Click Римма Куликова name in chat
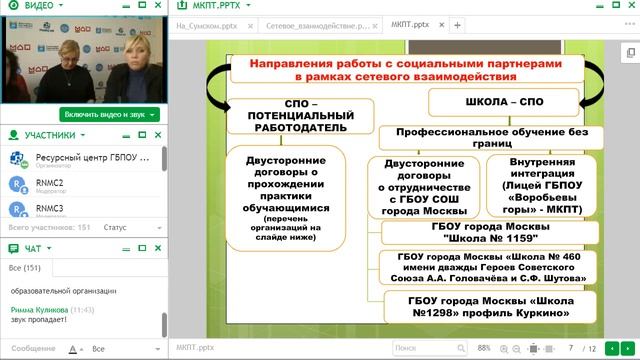 click(40, 310)
